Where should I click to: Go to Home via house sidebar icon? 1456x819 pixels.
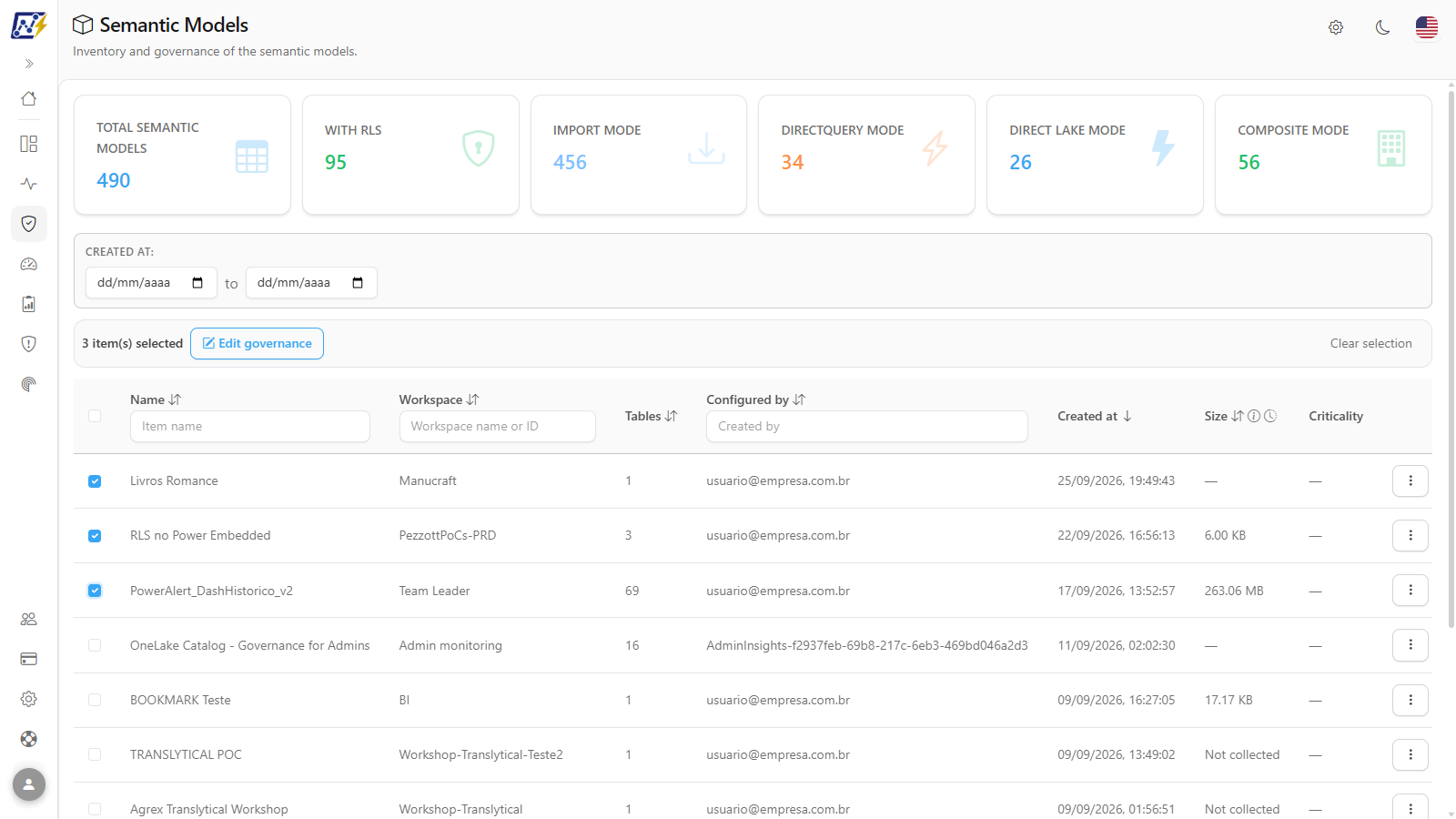[29, 98]
